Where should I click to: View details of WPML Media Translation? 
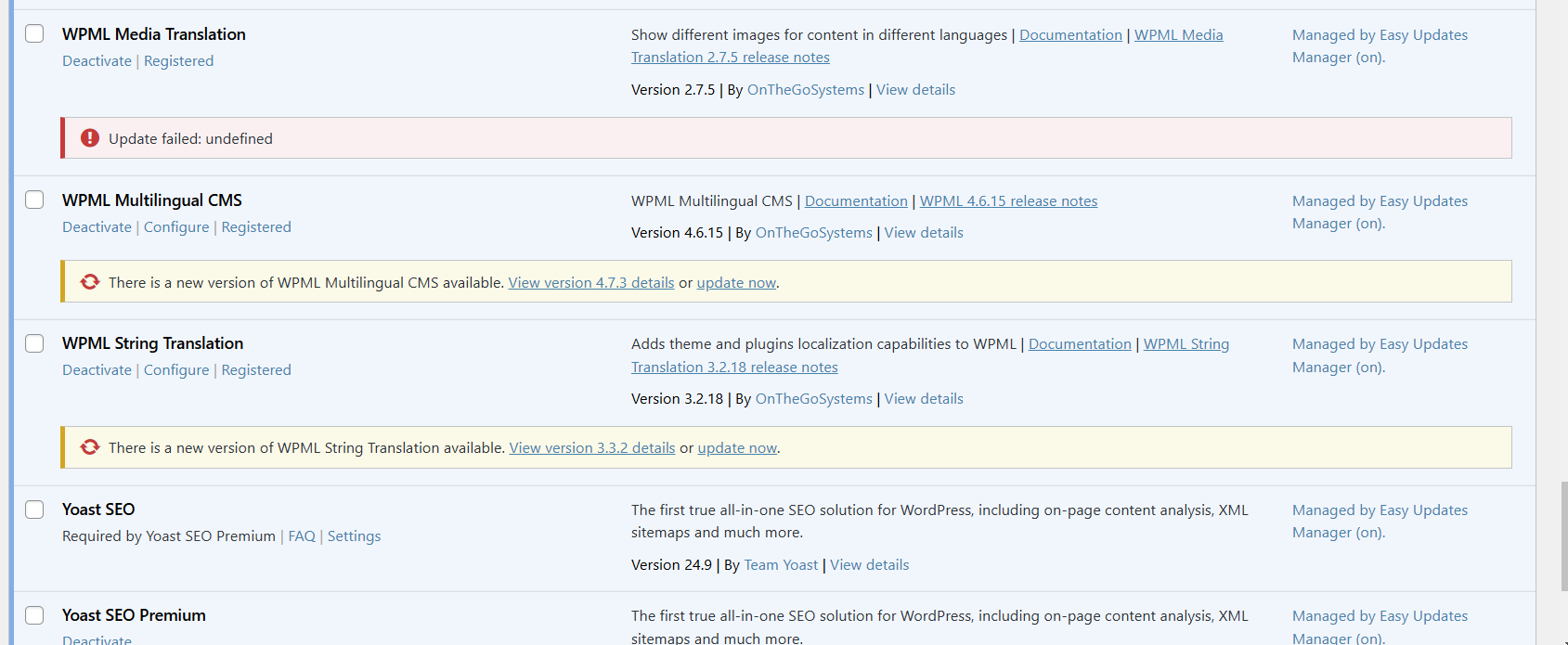click(915, 90)
